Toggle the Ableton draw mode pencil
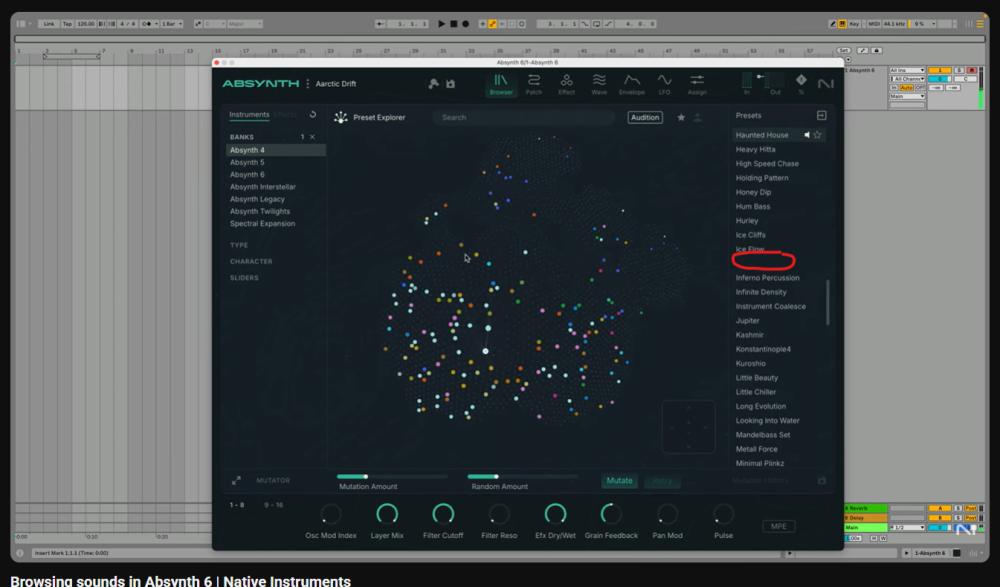 (x=832, y=24)
